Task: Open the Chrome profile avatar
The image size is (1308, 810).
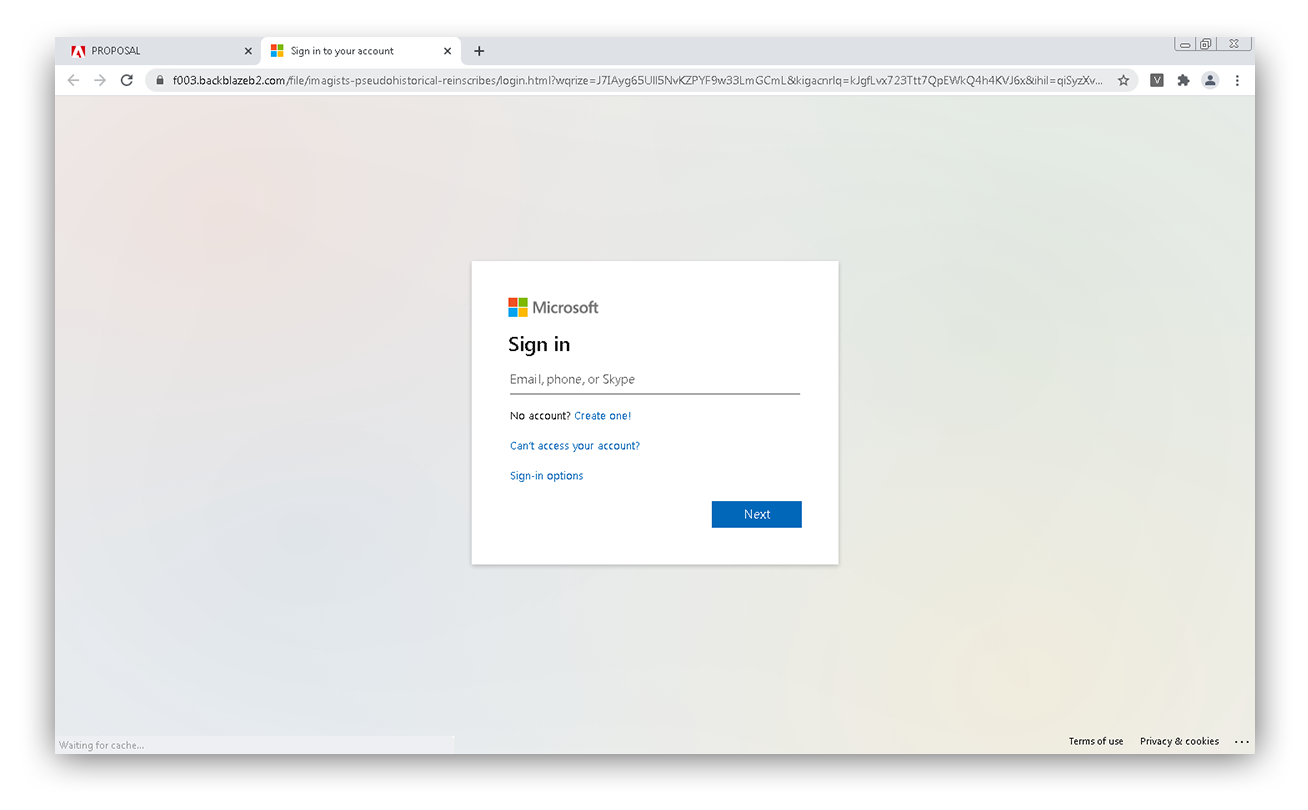Action: coord(1210,80)
